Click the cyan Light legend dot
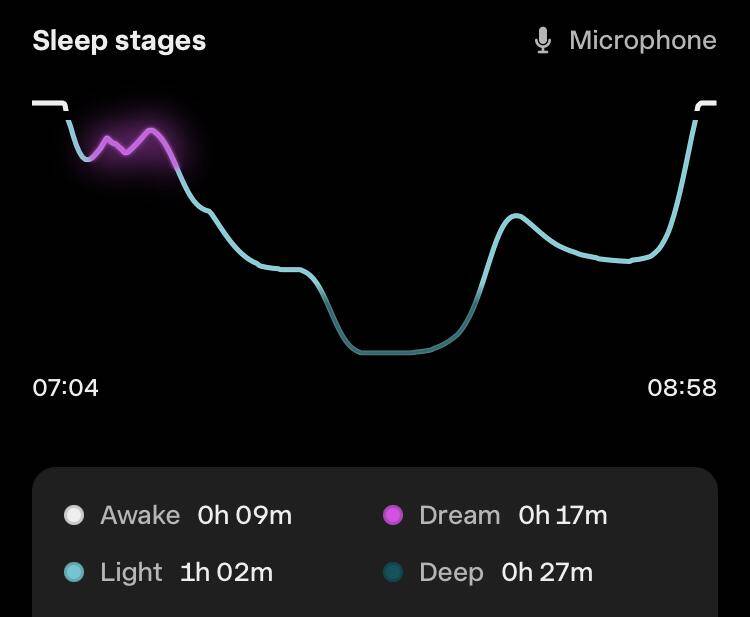750x617 pixels. (x=74, y=572)
